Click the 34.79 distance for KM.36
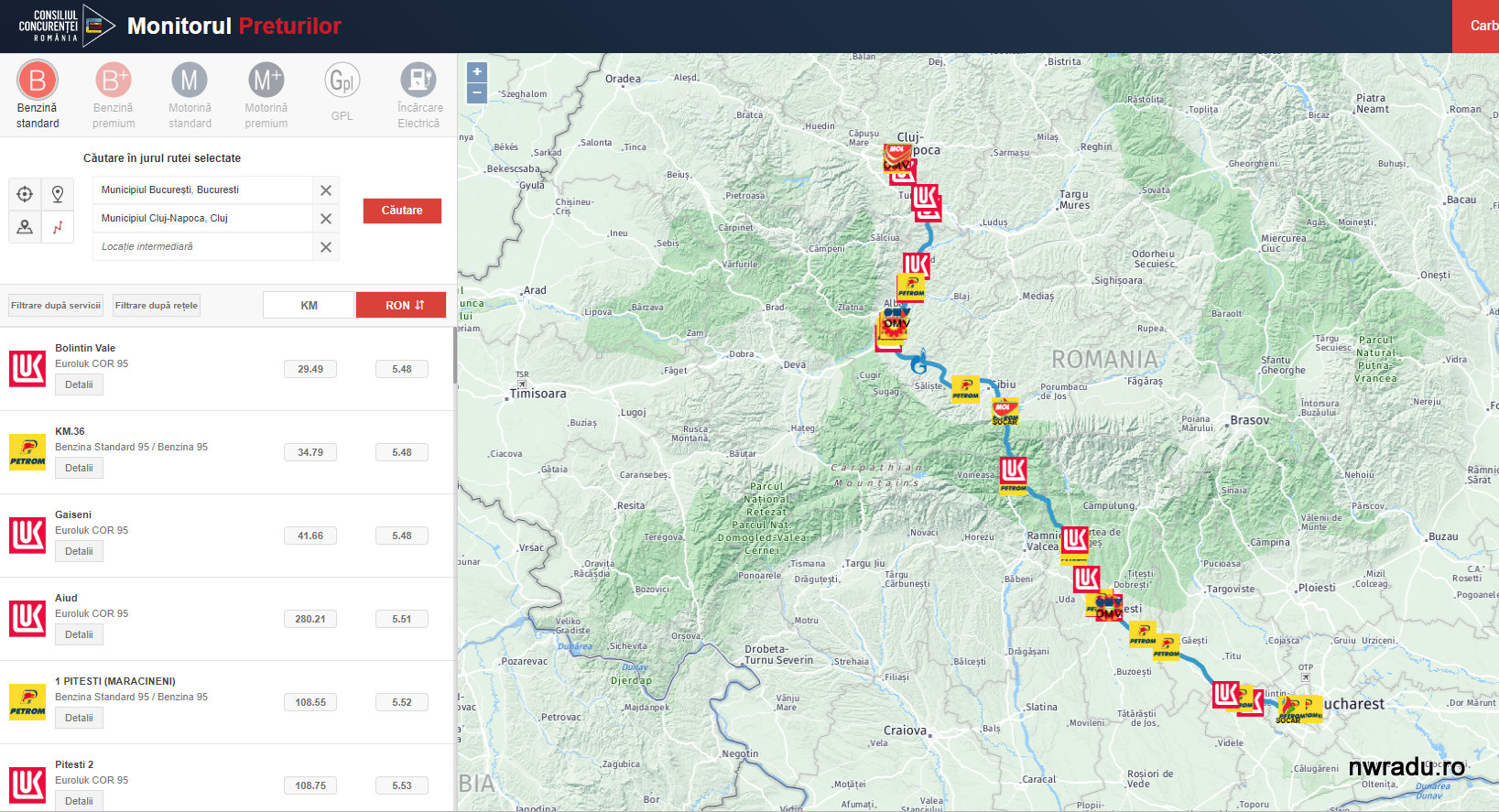Screen dimensions: 1499x812 click(x=310, y=452)
